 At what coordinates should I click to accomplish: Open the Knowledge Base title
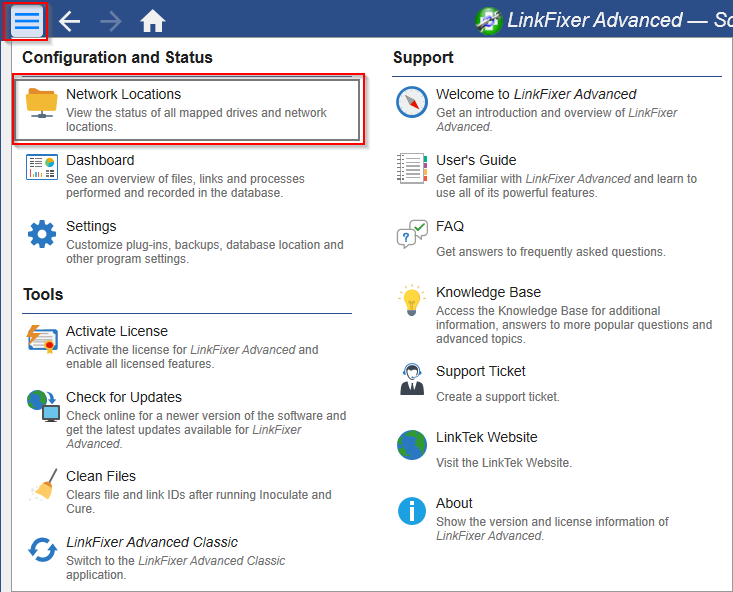pos(489,292)
